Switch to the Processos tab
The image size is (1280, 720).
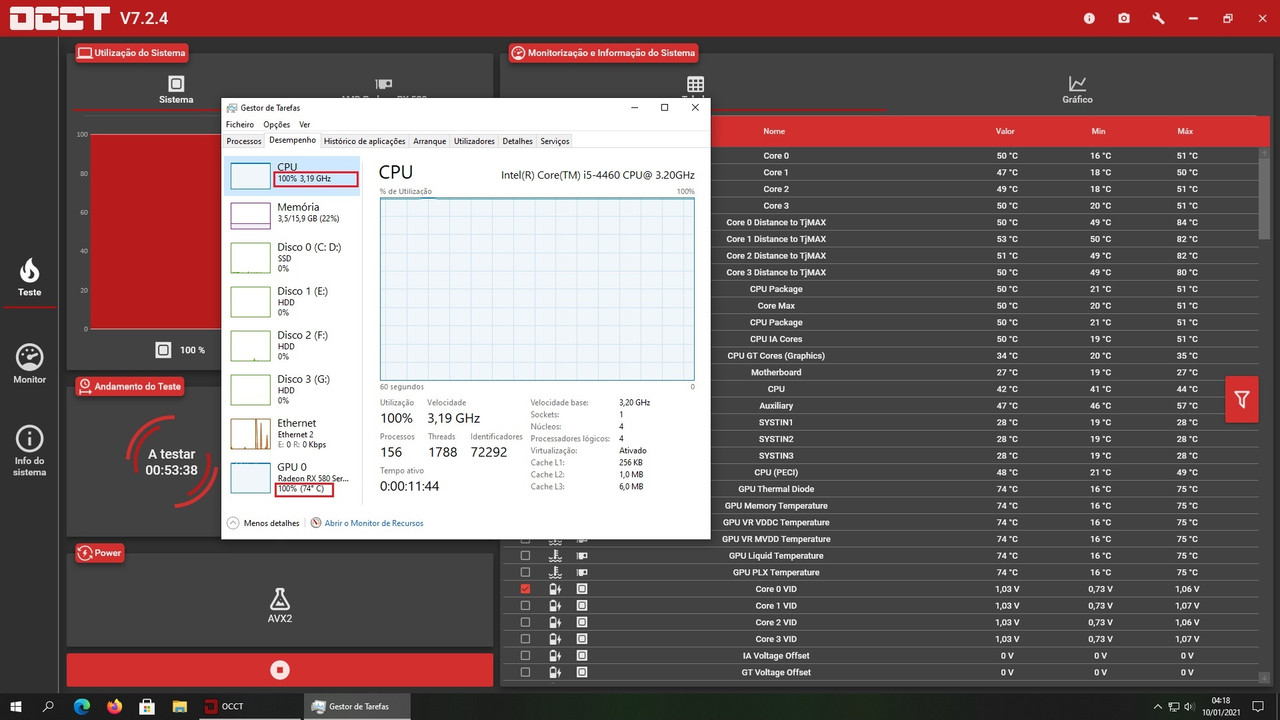pyautogui.click(x=244, y=142)
